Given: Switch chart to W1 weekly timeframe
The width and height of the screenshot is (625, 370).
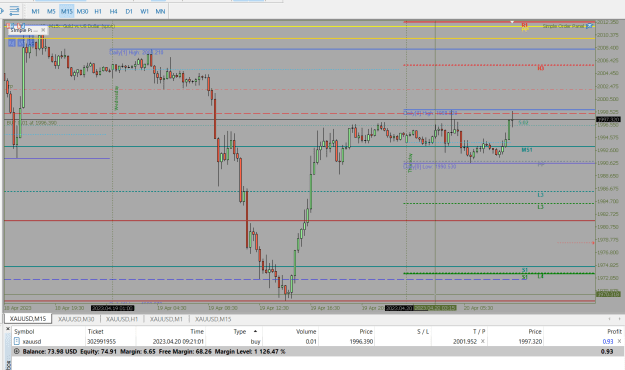Looking at the screenshot, I should [x=144, y=12].
